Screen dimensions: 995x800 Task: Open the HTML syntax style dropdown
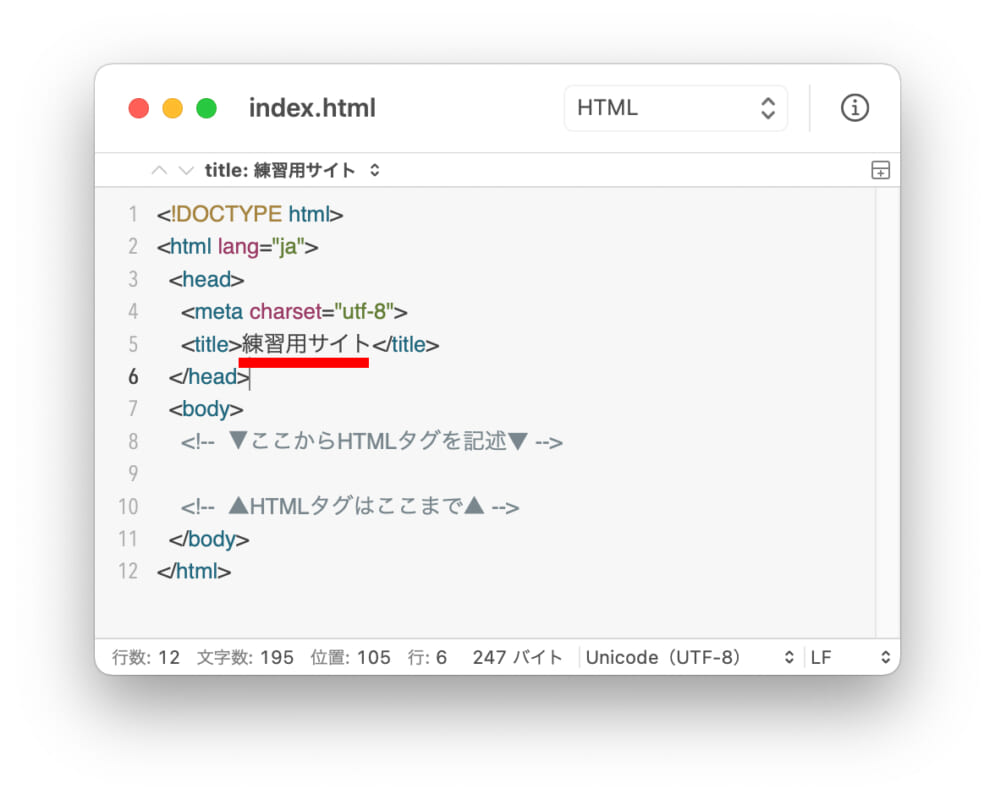[675, 108]
